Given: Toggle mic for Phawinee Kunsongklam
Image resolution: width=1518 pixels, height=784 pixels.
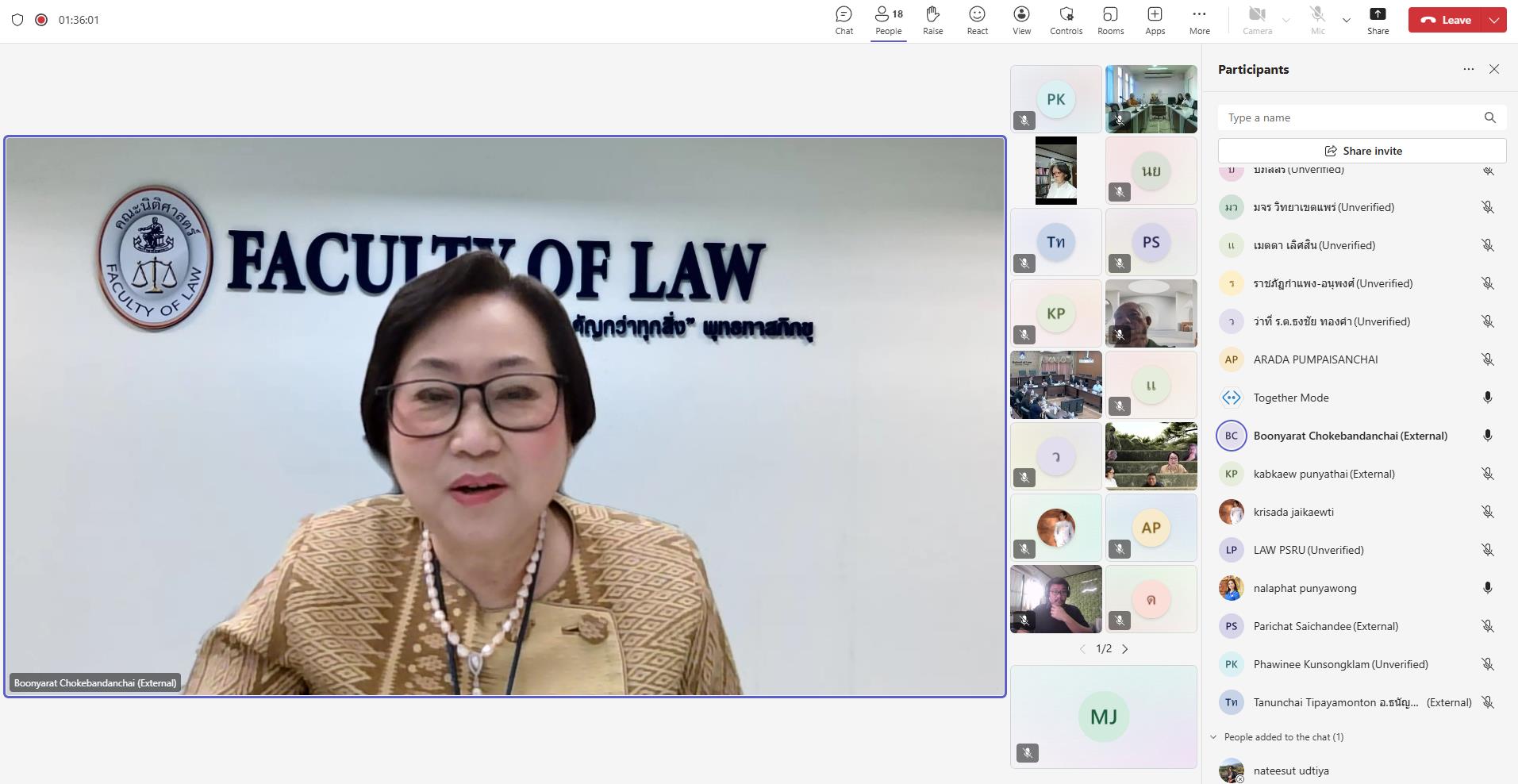Looking at the screenshot, I should tap(1488, 664).
